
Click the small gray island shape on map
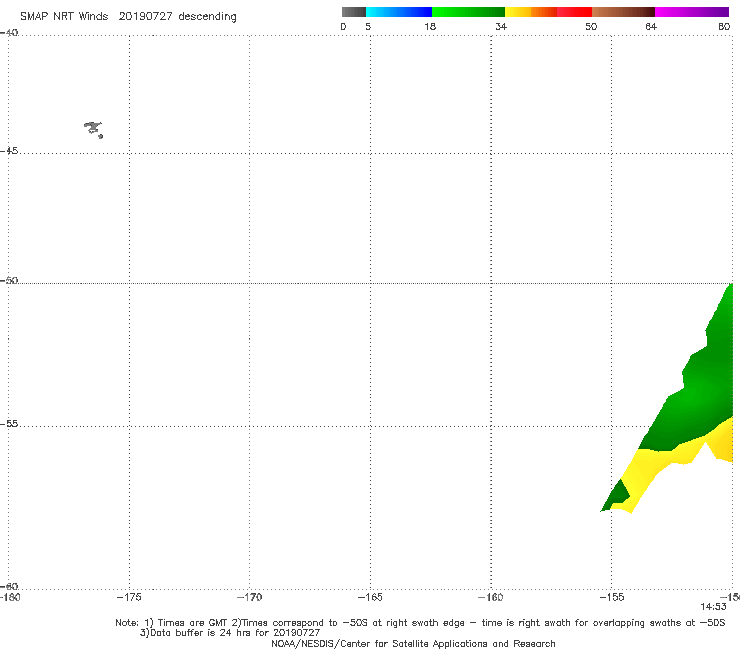pyautogui.click(x=93, y=129)
